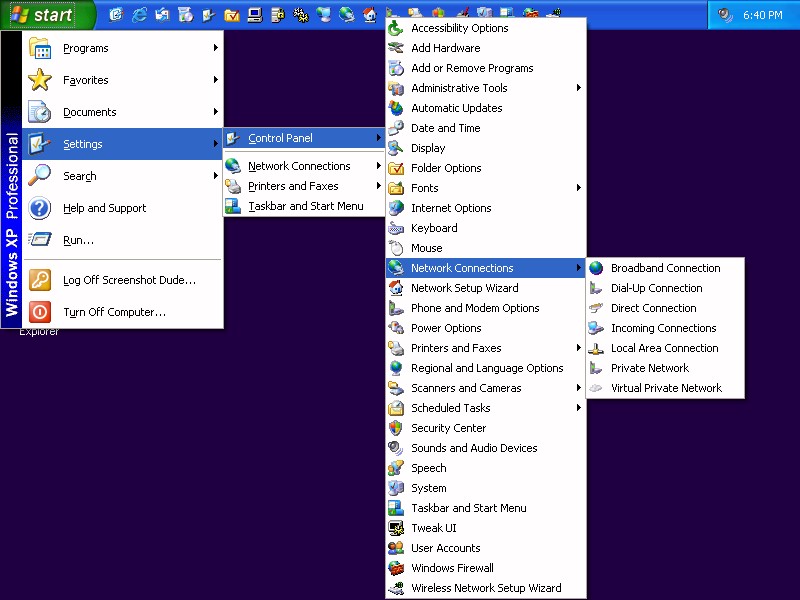Click the Security Center shield icon
The height and width of the screenshot is (600, 800).
click(396, 428)
